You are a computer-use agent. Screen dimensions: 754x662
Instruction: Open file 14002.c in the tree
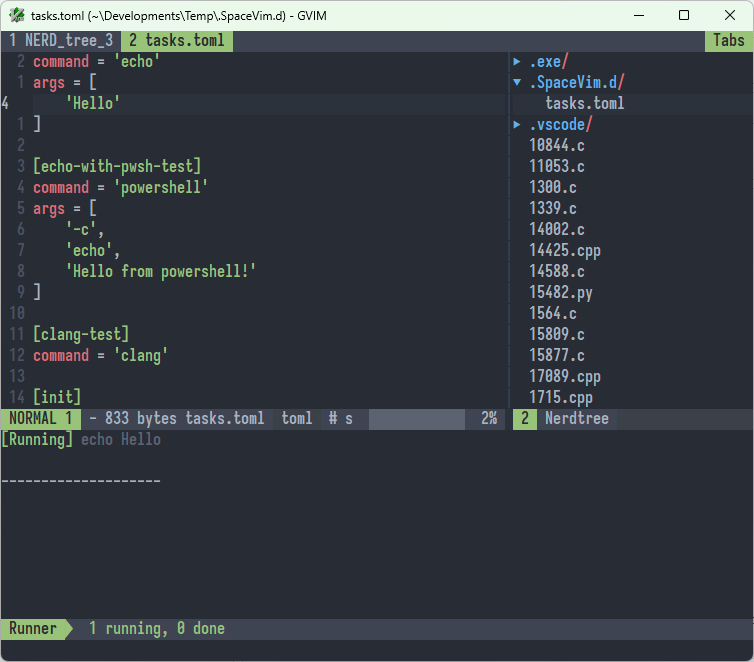(x=557, y=229)
